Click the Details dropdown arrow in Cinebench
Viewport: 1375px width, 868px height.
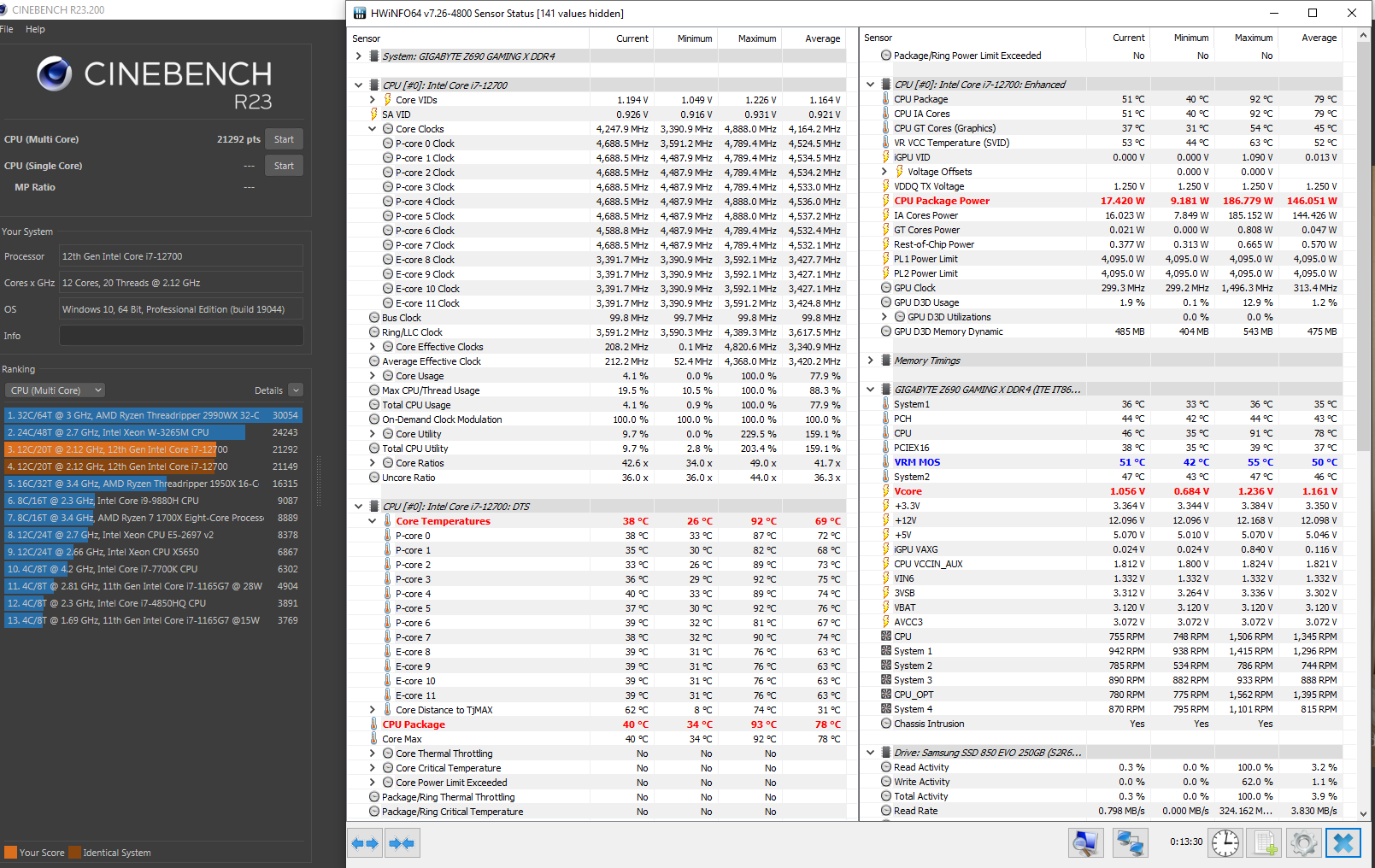[296, 390]
